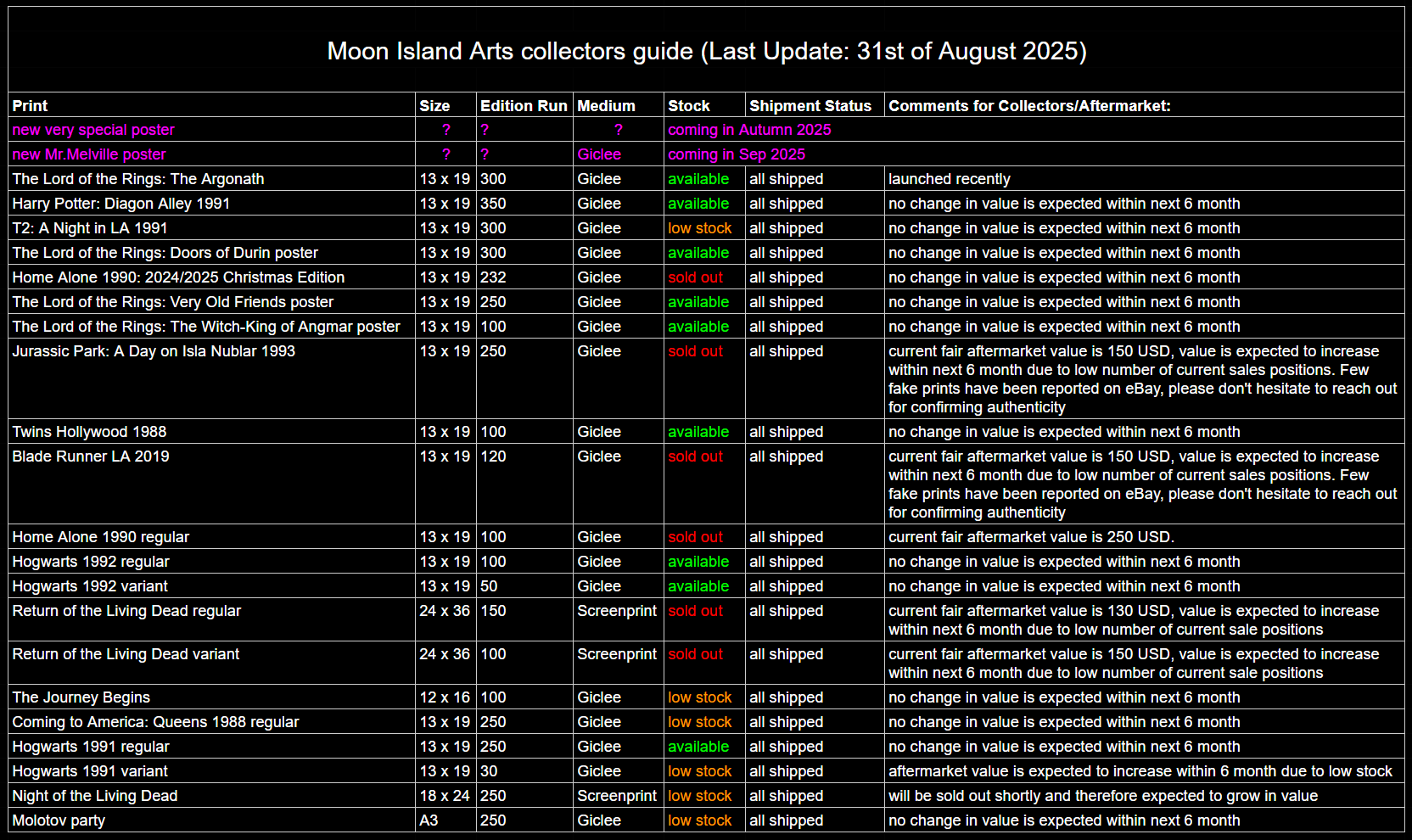Select 'Jurassic Park: A Day on Isla Nublar 1993'

click(154, 351)
